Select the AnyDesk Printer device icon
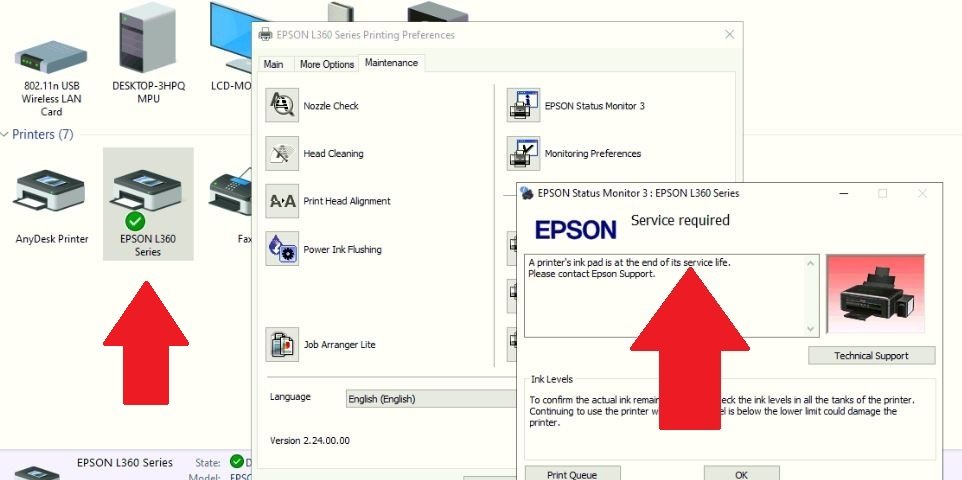The width and height of the screenshot is (962, 480). click(50, 190)
